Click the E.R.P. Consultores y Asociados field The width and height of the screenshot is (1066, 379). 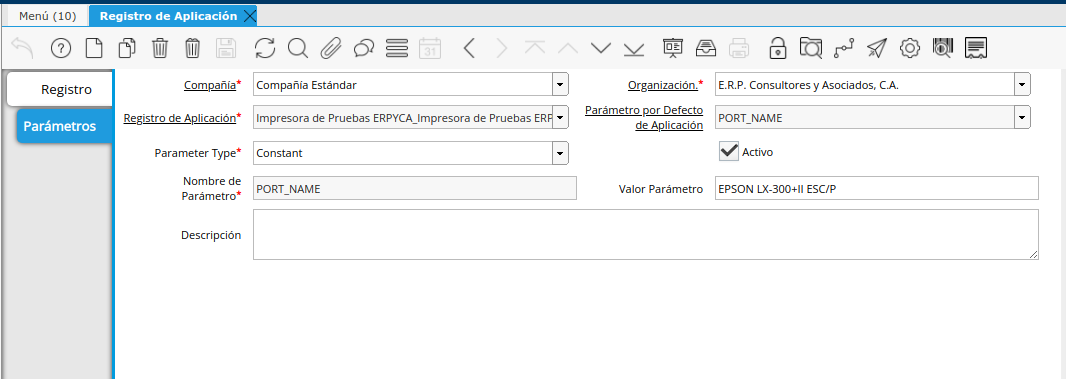(x=865, y=85)
